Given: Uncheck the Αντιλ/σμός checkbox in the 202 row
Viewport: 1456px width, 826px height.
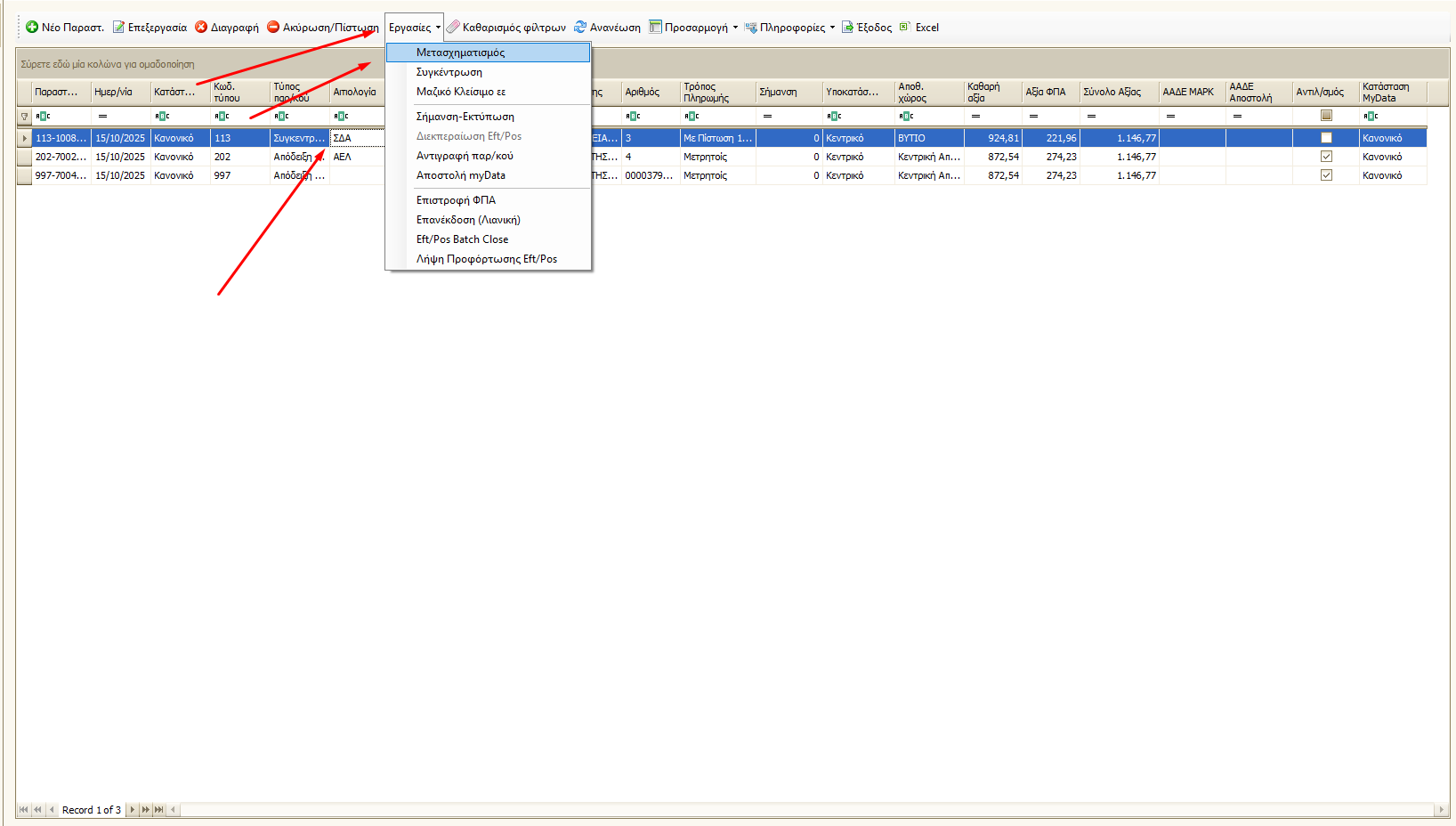Looking at the screenshot, I should [x=1326, y=157].
